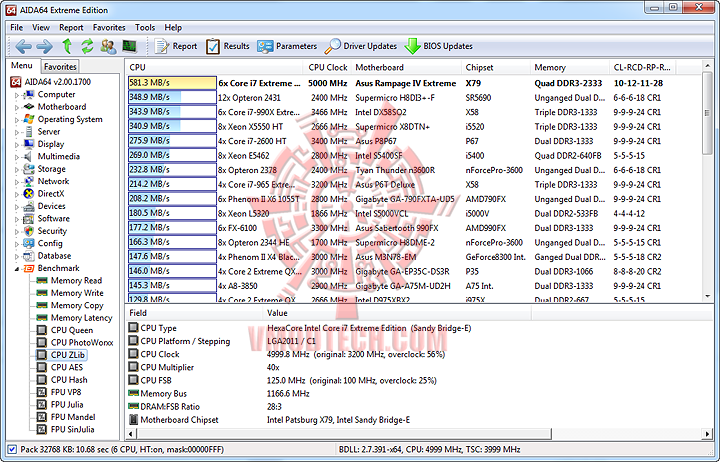Image resolution: width=720 pixels, height=462 pixels.
Task: Expand the Display tree node
Action: (17, 144)
